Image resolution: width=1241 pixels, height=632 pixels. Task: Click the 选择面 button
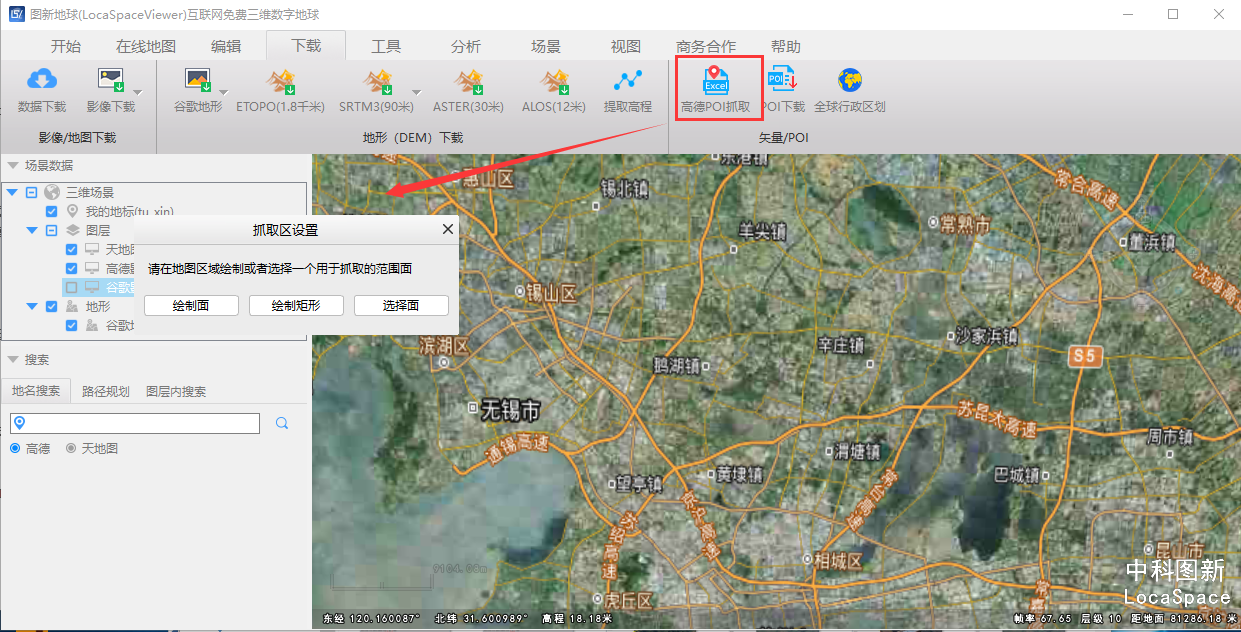pos(401,305)
